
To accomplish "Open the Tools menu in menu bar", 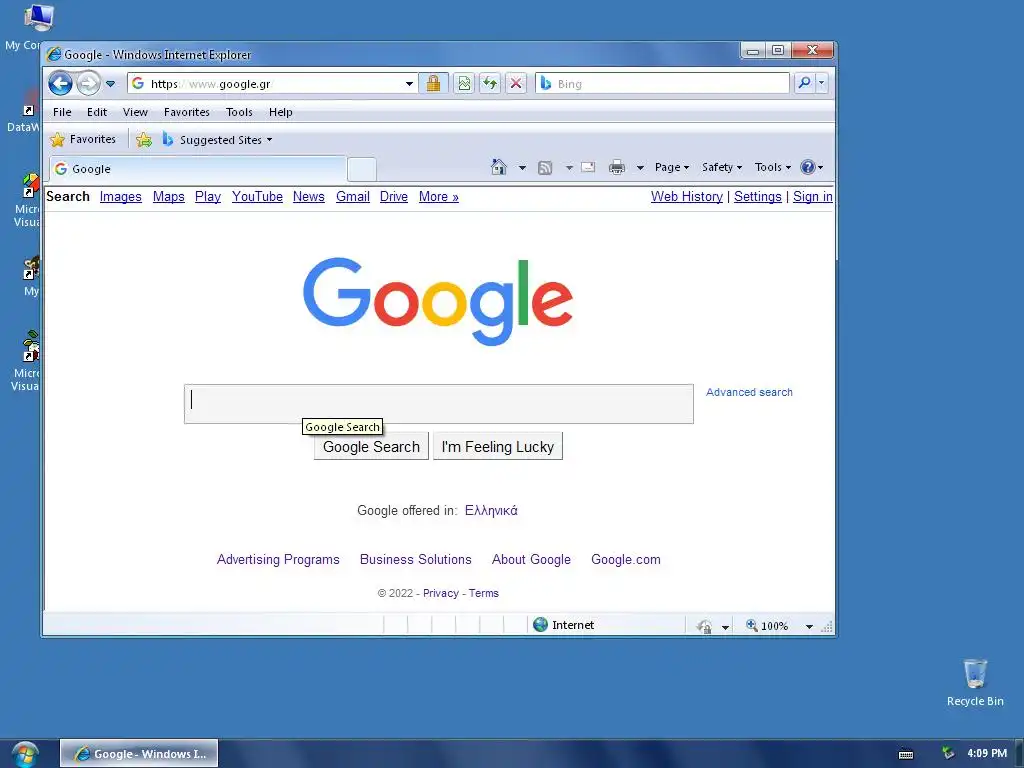I will pos(239,112).
